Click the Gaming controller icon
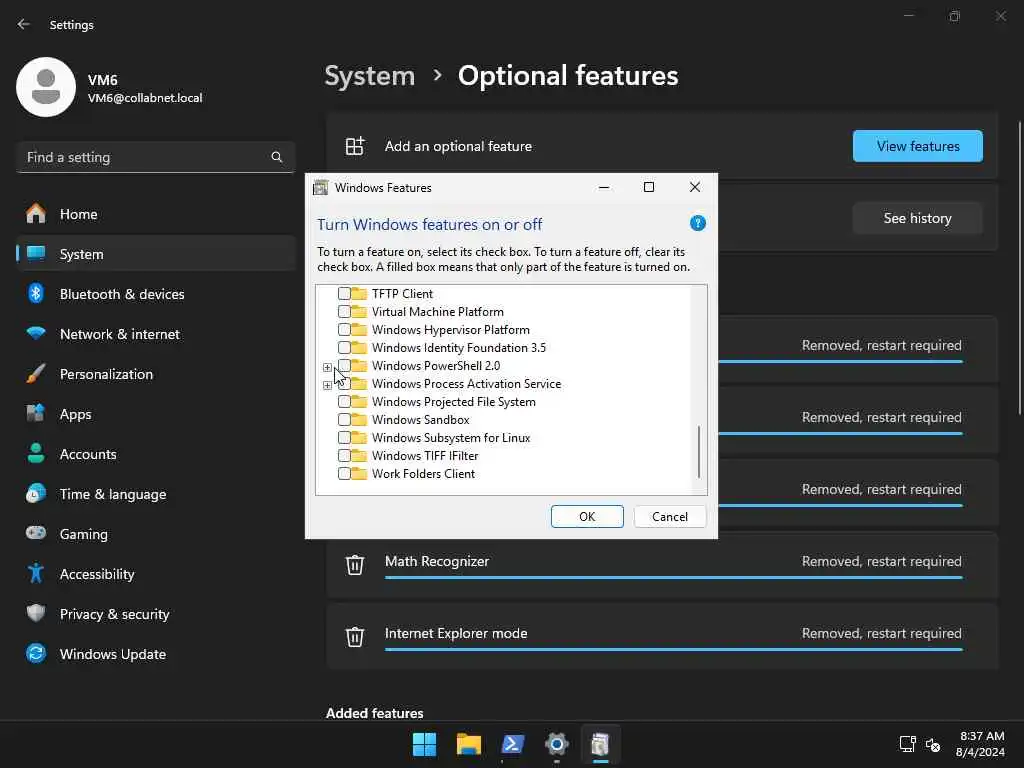The image size is (1024, 768). point(36,533)
